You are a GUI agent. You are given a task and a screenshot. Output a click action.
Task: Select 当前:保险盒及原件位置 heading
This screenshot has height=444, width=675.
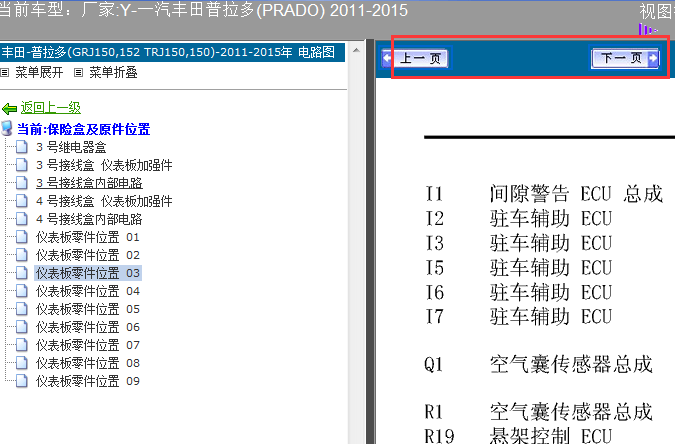coord(84,129)
